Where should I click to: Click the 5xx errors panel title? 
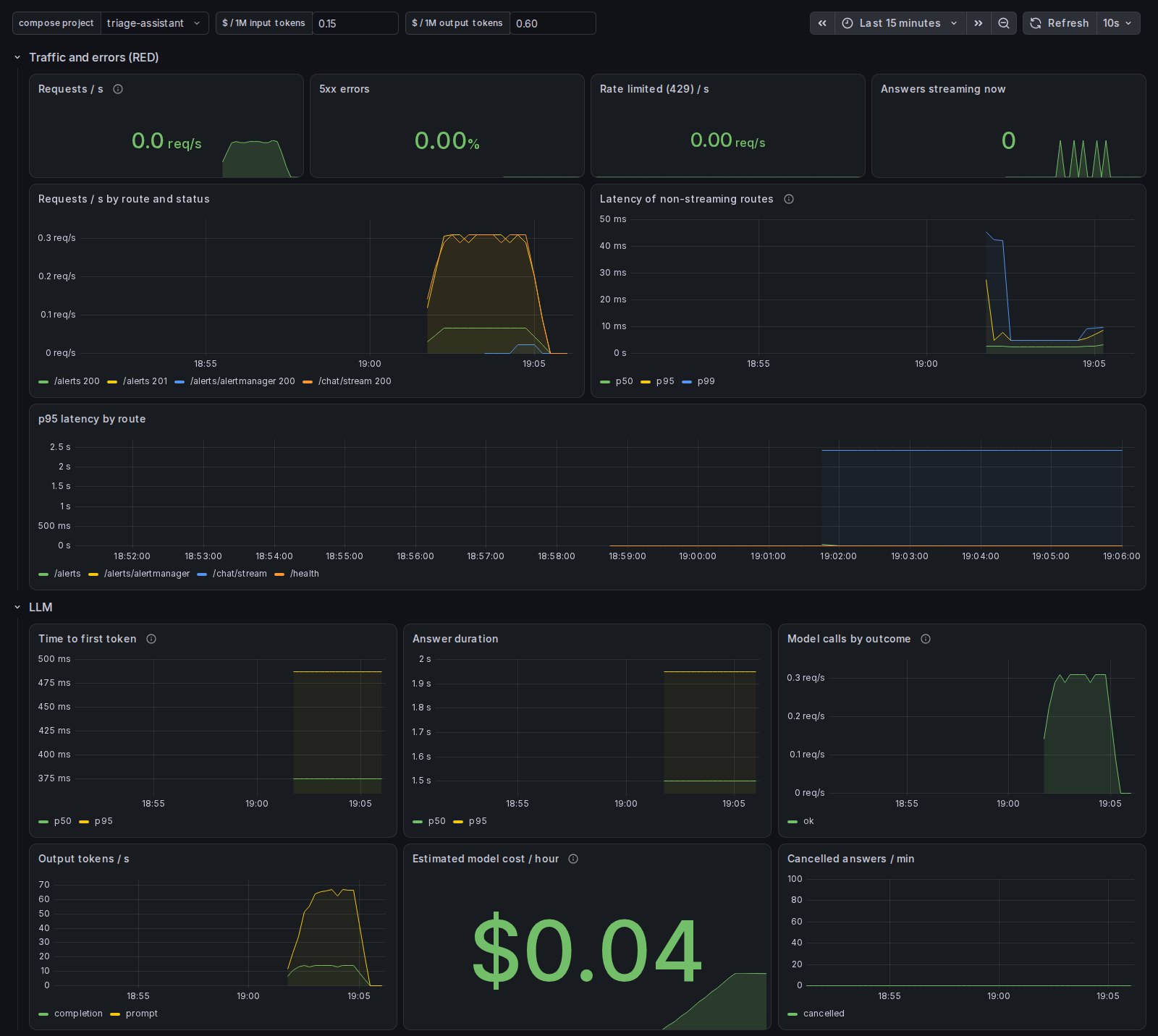point(345,89)
